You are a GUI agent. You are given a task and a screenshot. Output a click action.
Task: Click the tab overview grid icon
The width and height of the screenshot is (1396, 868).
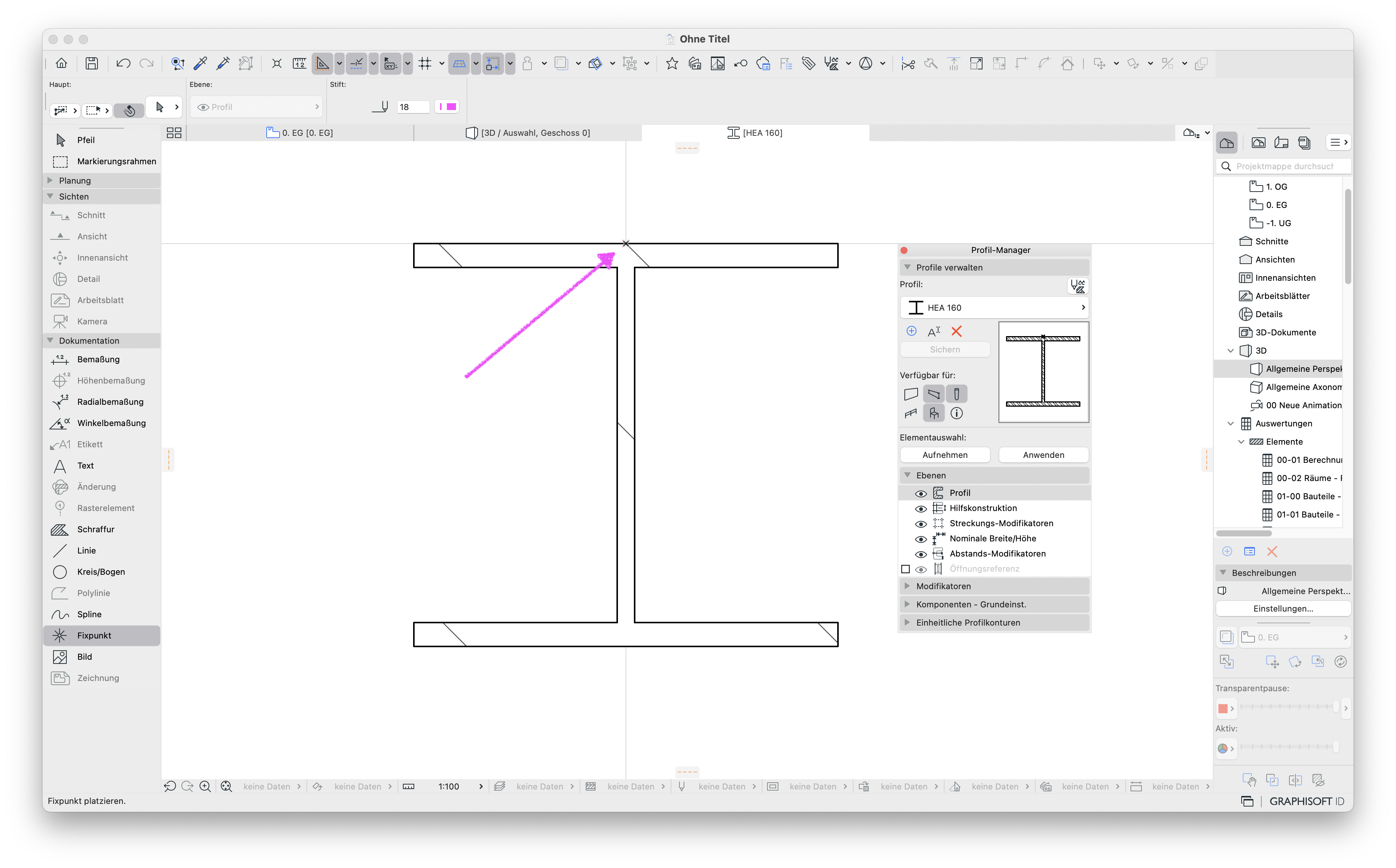(173, 133)
